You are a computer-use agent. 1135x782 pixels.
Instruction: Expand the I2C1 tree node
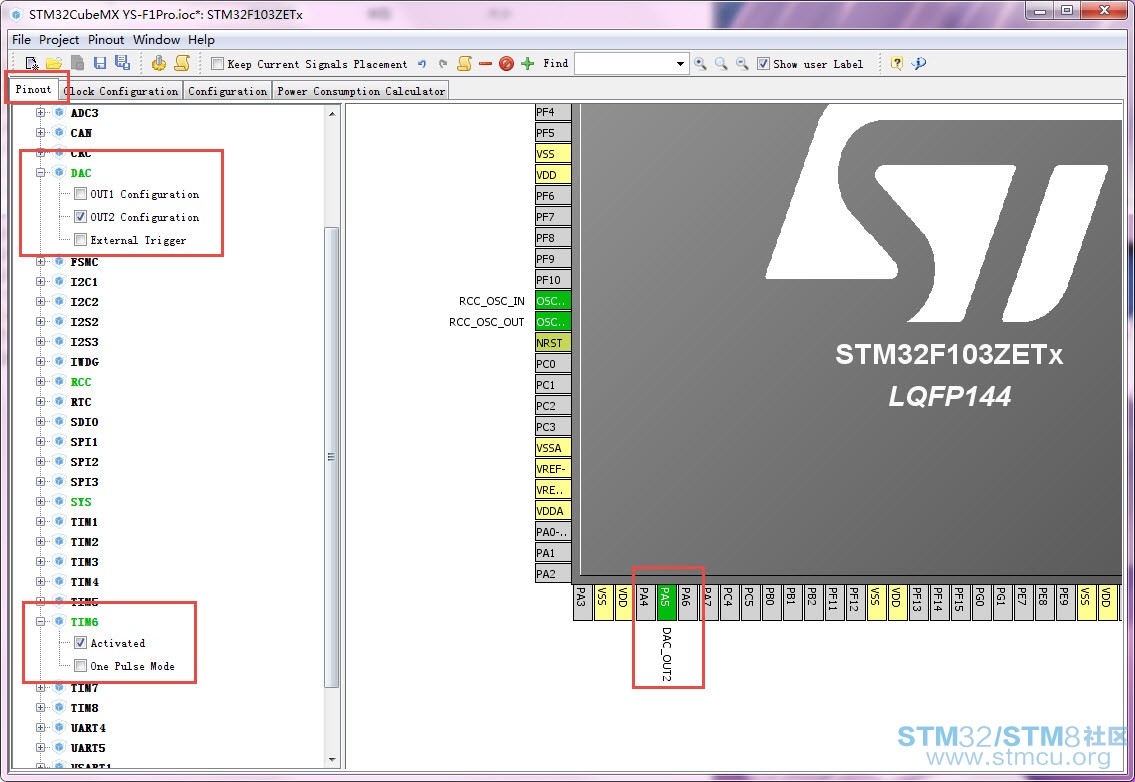tap(41, 282)
